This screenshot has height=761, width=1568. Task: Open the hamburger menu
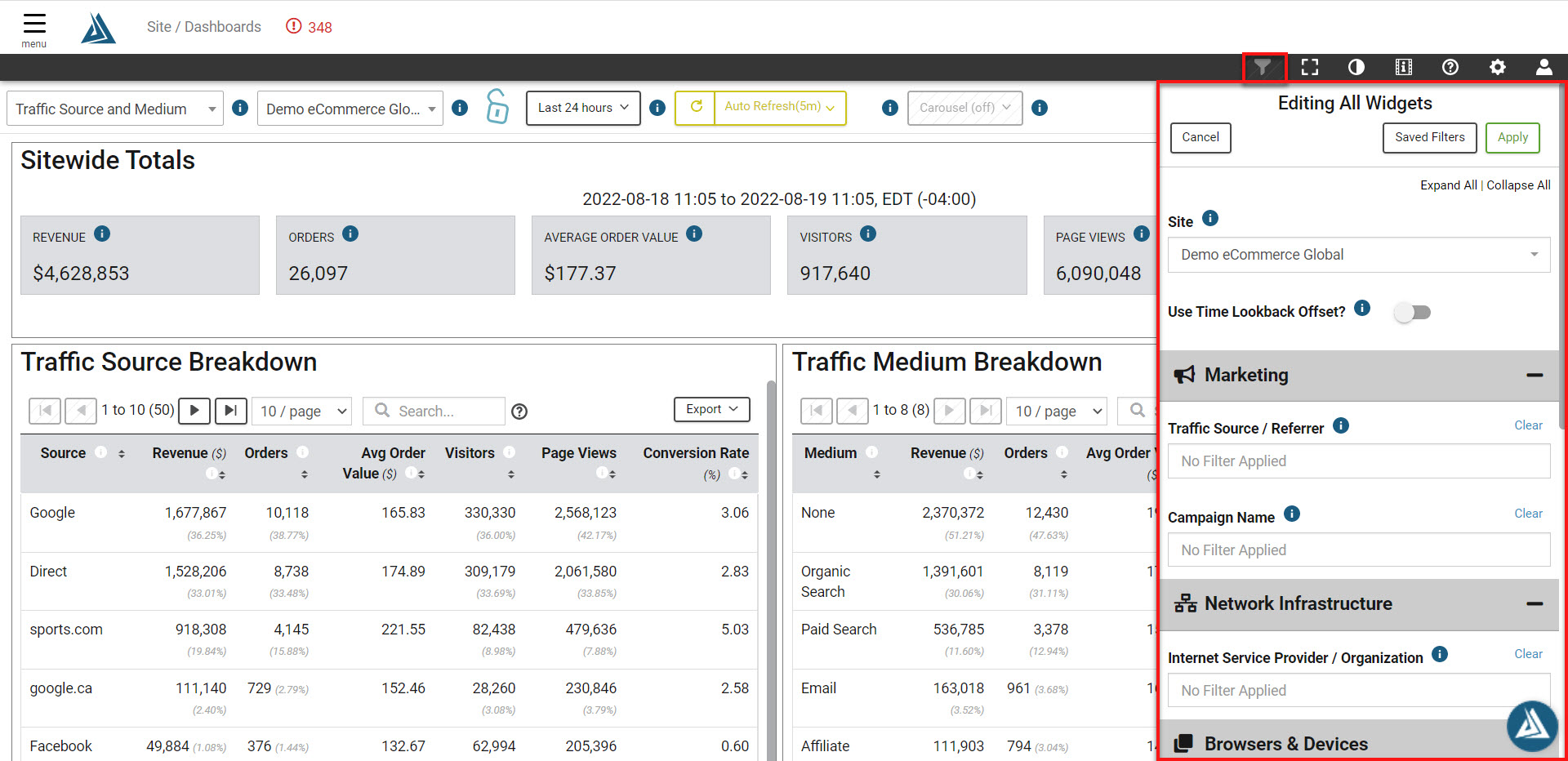click(x=34, y=29)
